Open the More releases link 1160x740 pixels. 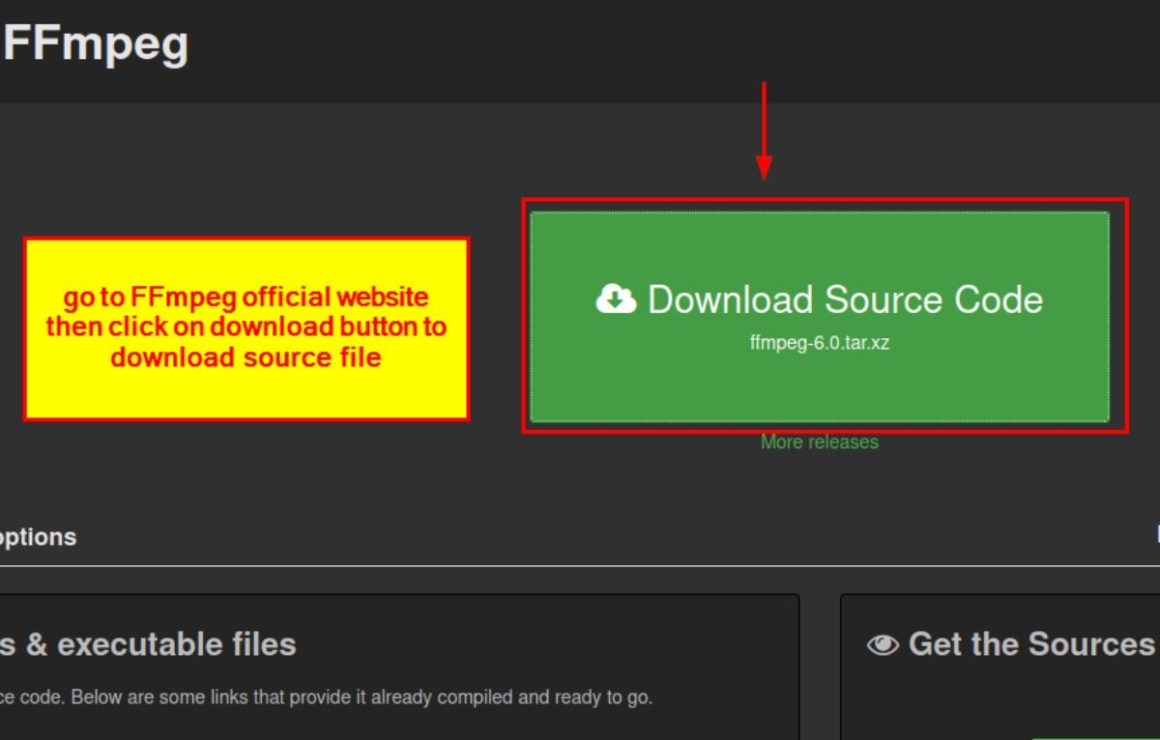(819, 442)
